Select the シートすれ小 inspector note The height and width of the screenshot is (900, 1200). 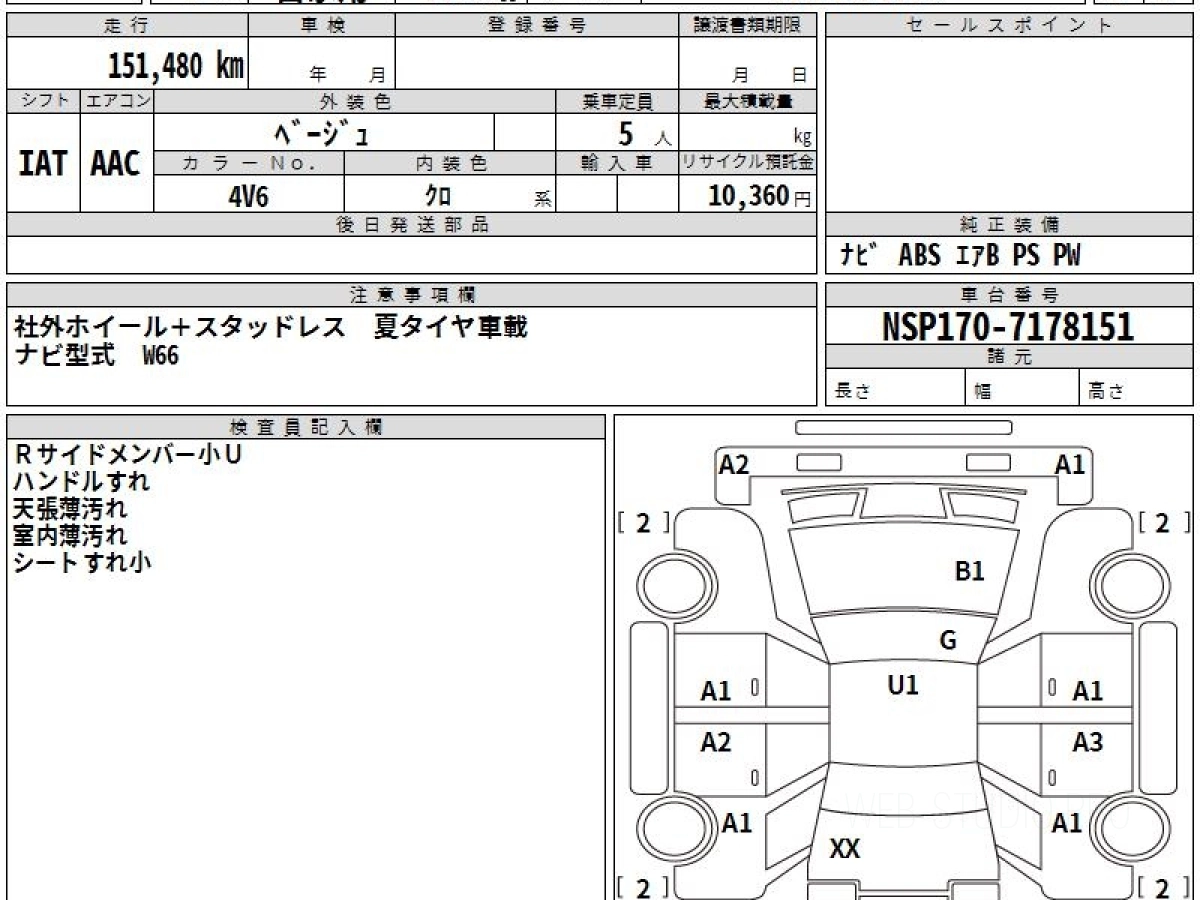click(82, 562)
